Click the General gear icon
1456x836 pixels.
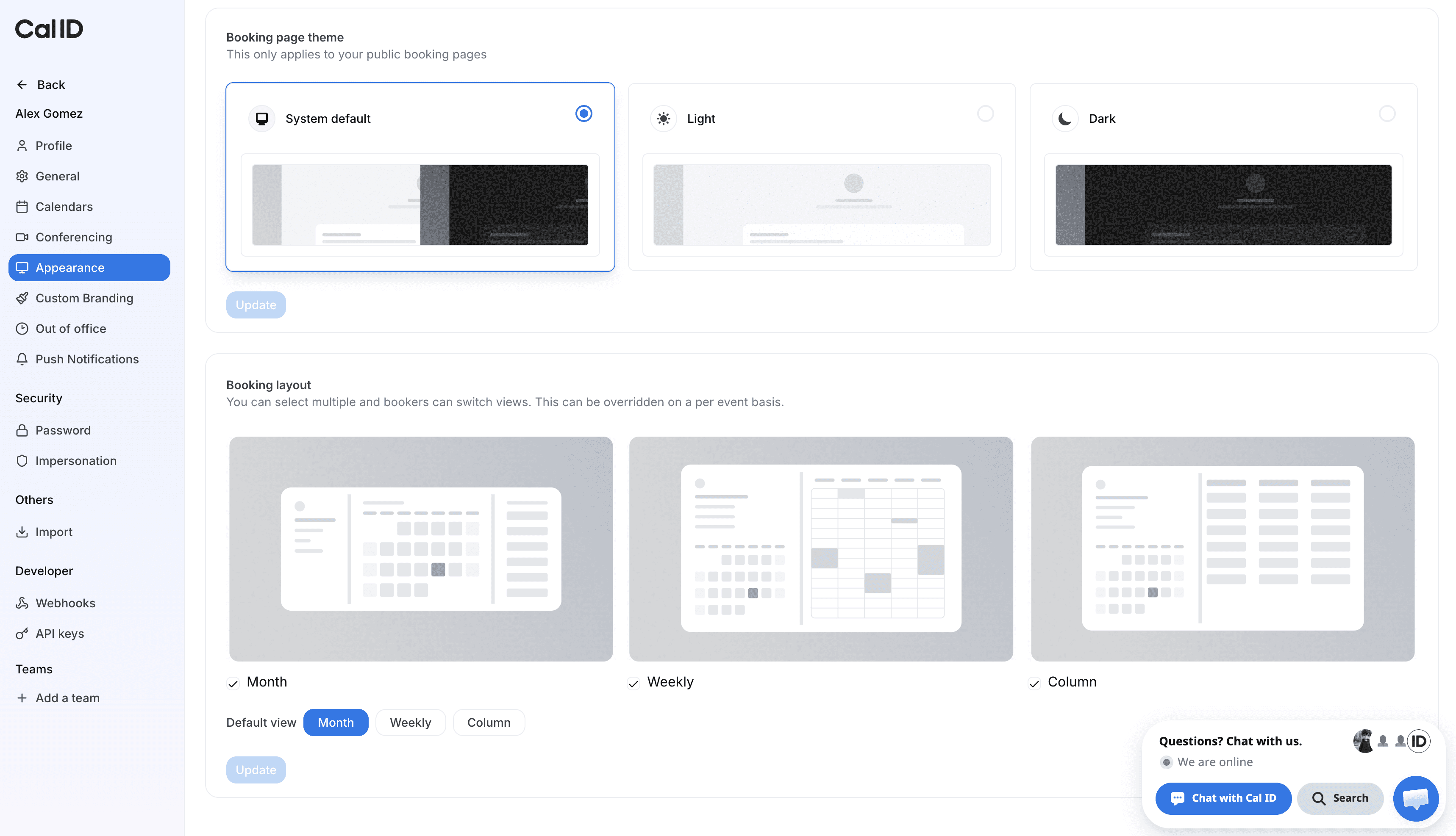click(22, 176)
